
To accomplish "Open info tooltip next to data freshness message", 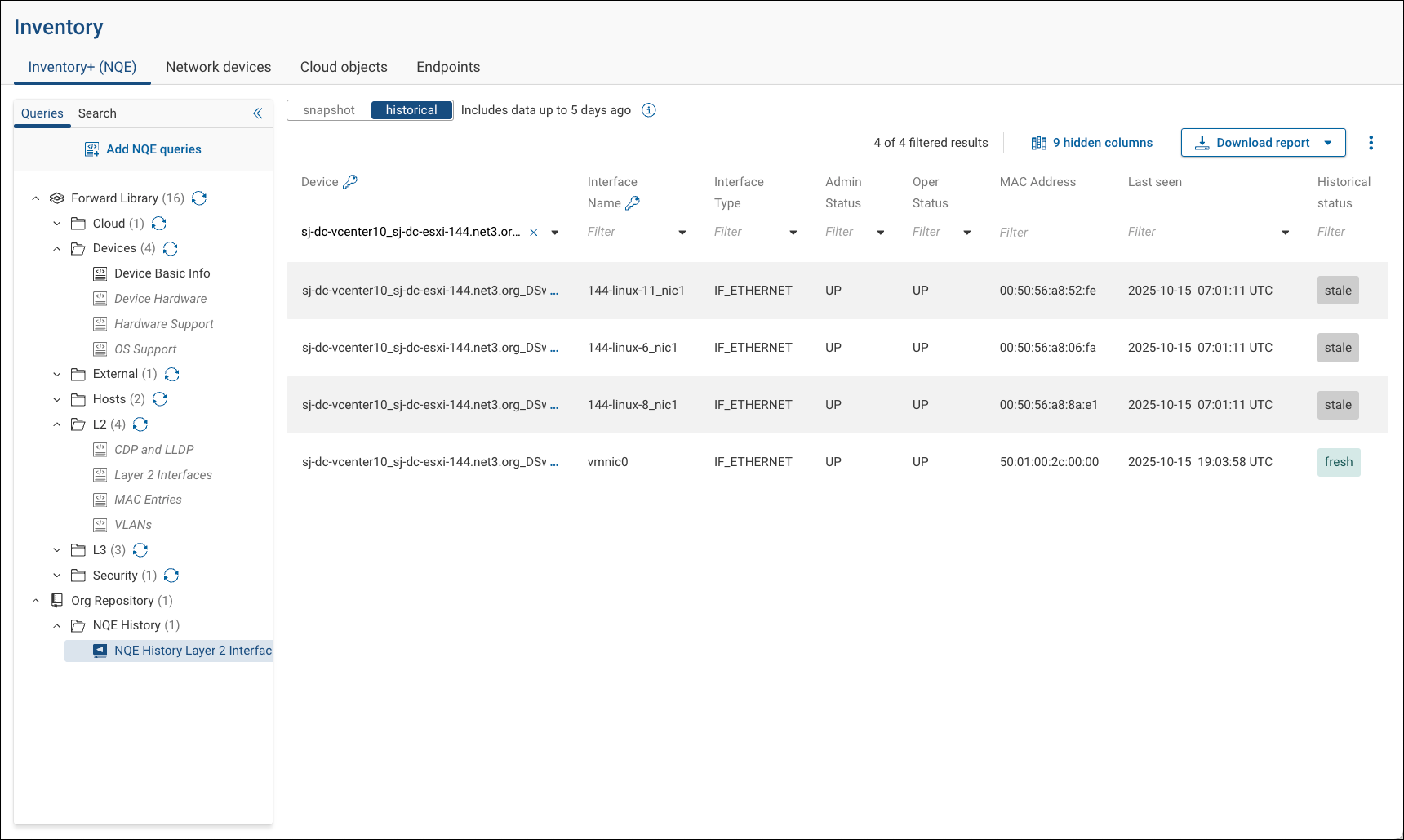I will pyautogui.click(x=649, y=109).
